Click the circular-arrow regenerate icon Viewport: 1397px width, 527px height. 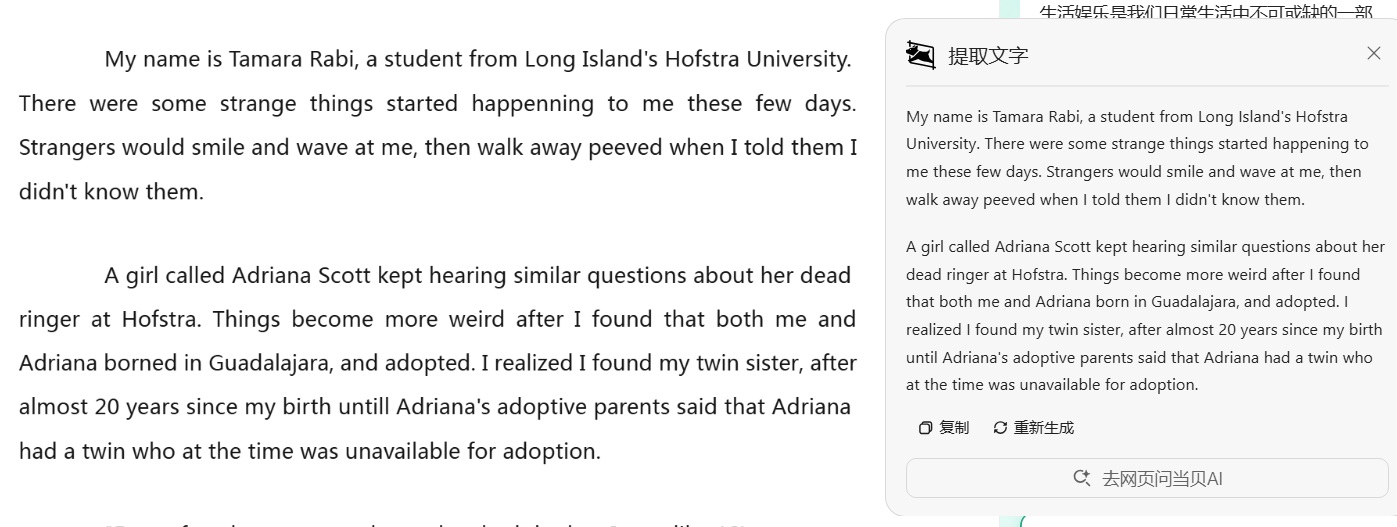coord(1000,428)
